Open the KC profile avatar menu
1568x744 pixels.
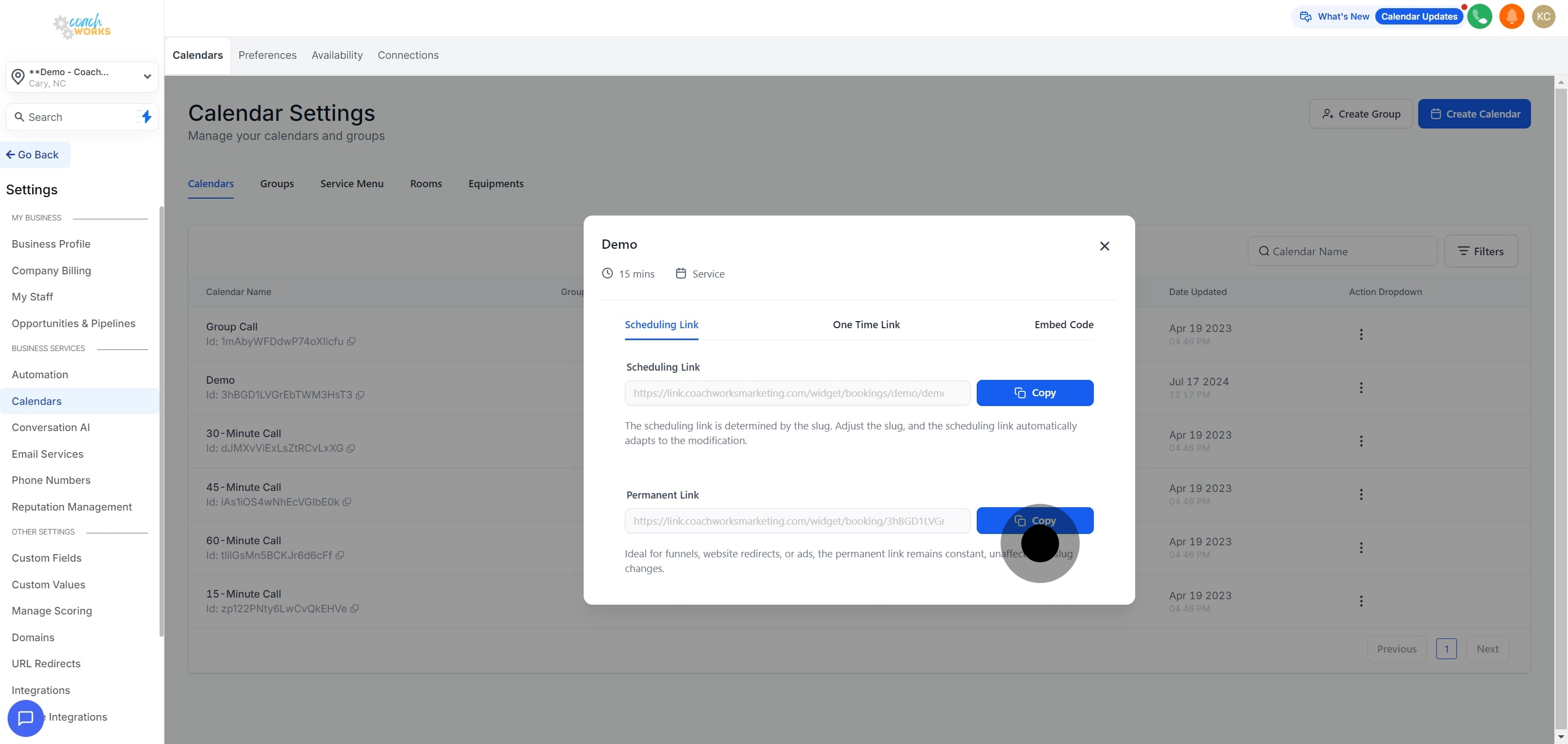pos(1544,16)
